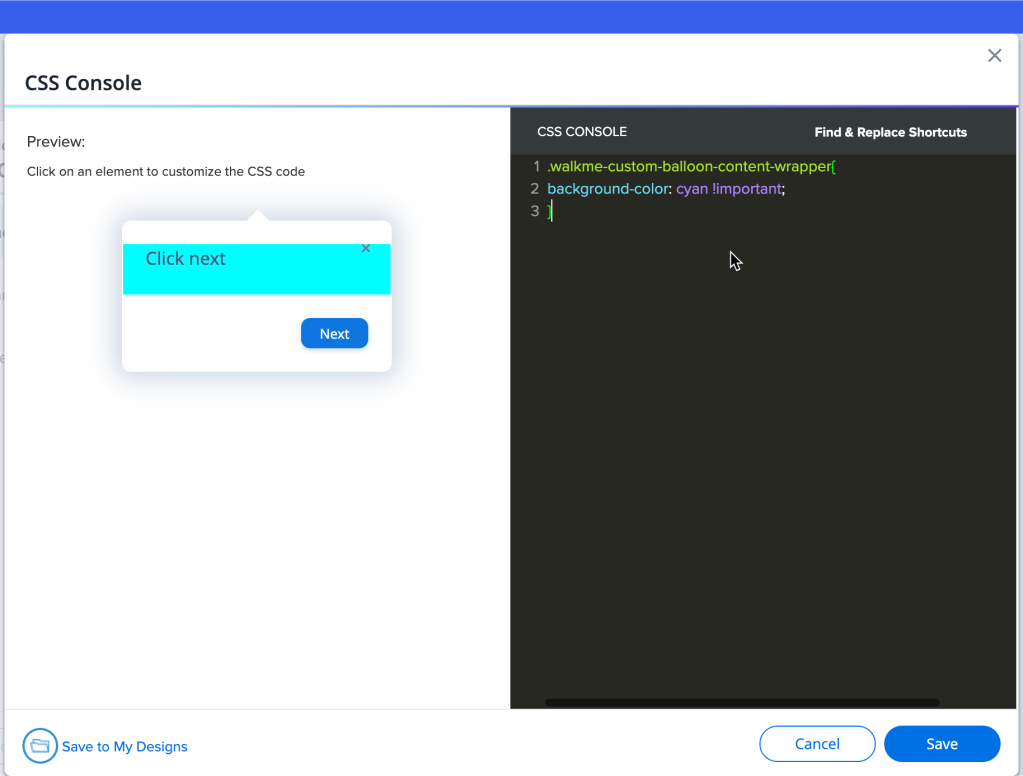Dismiss the preview balloon with its x icon
1023x776 pixels.
[x=366, y=248]
